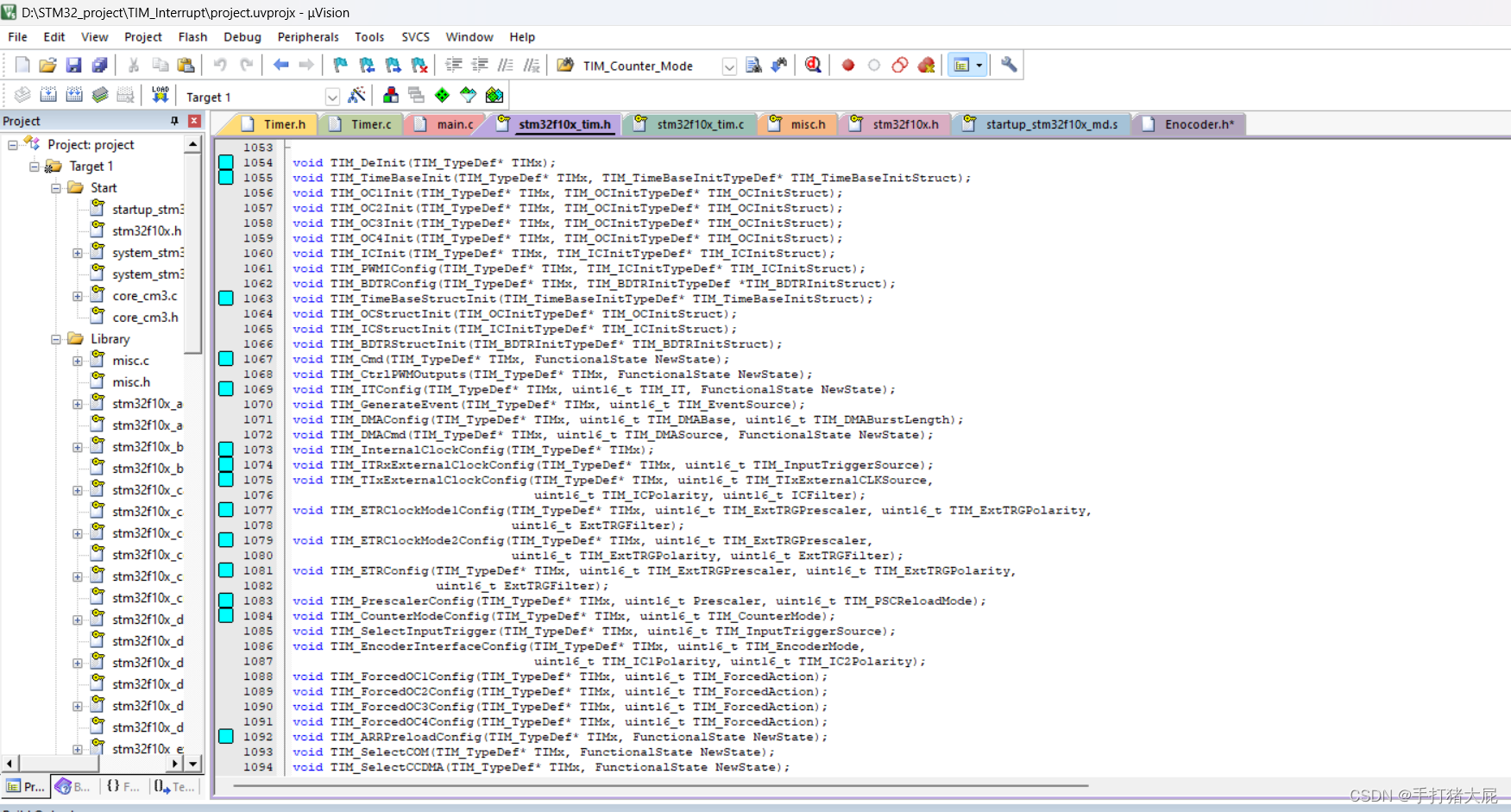Close the Project panel

coord(194,121)
